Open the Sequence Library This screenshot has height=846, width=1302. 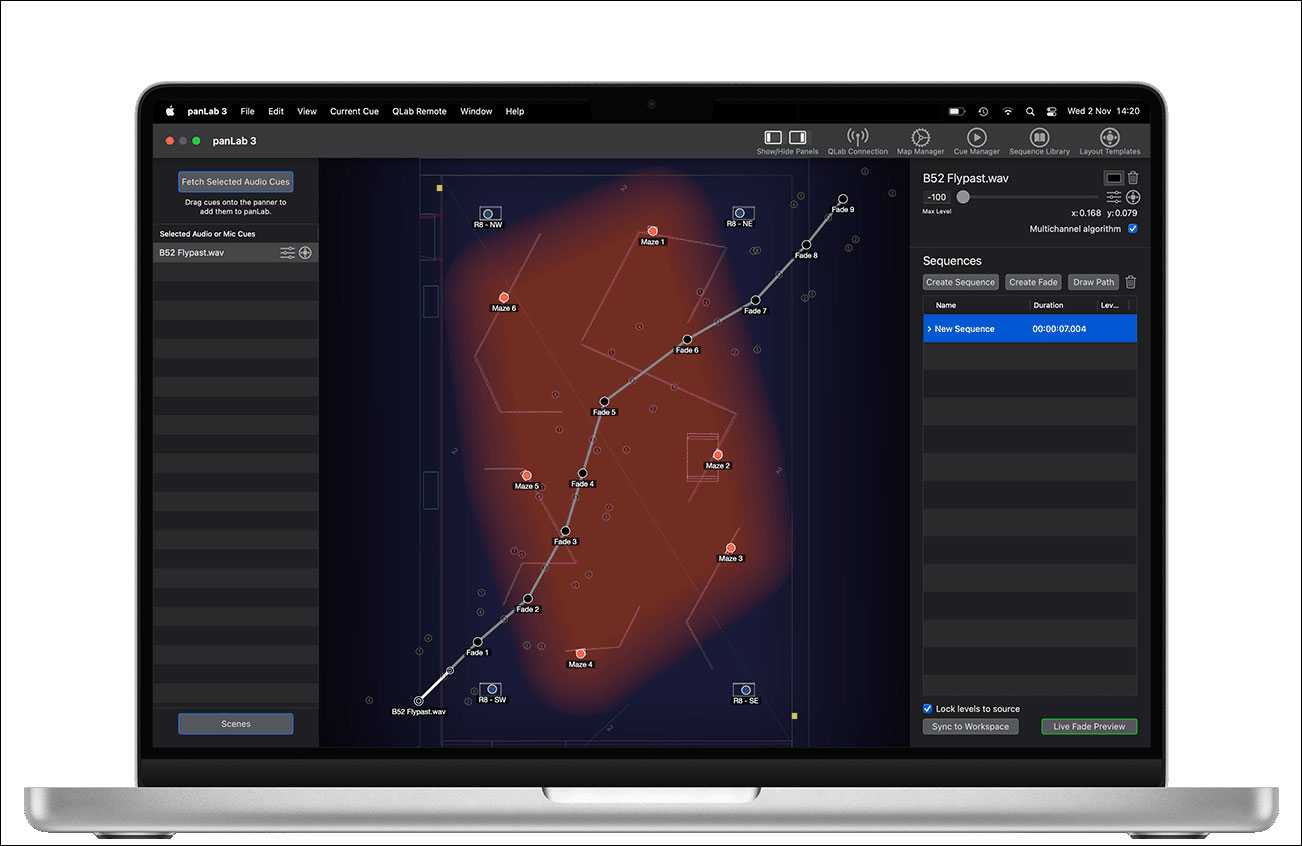coord(1038,137)
